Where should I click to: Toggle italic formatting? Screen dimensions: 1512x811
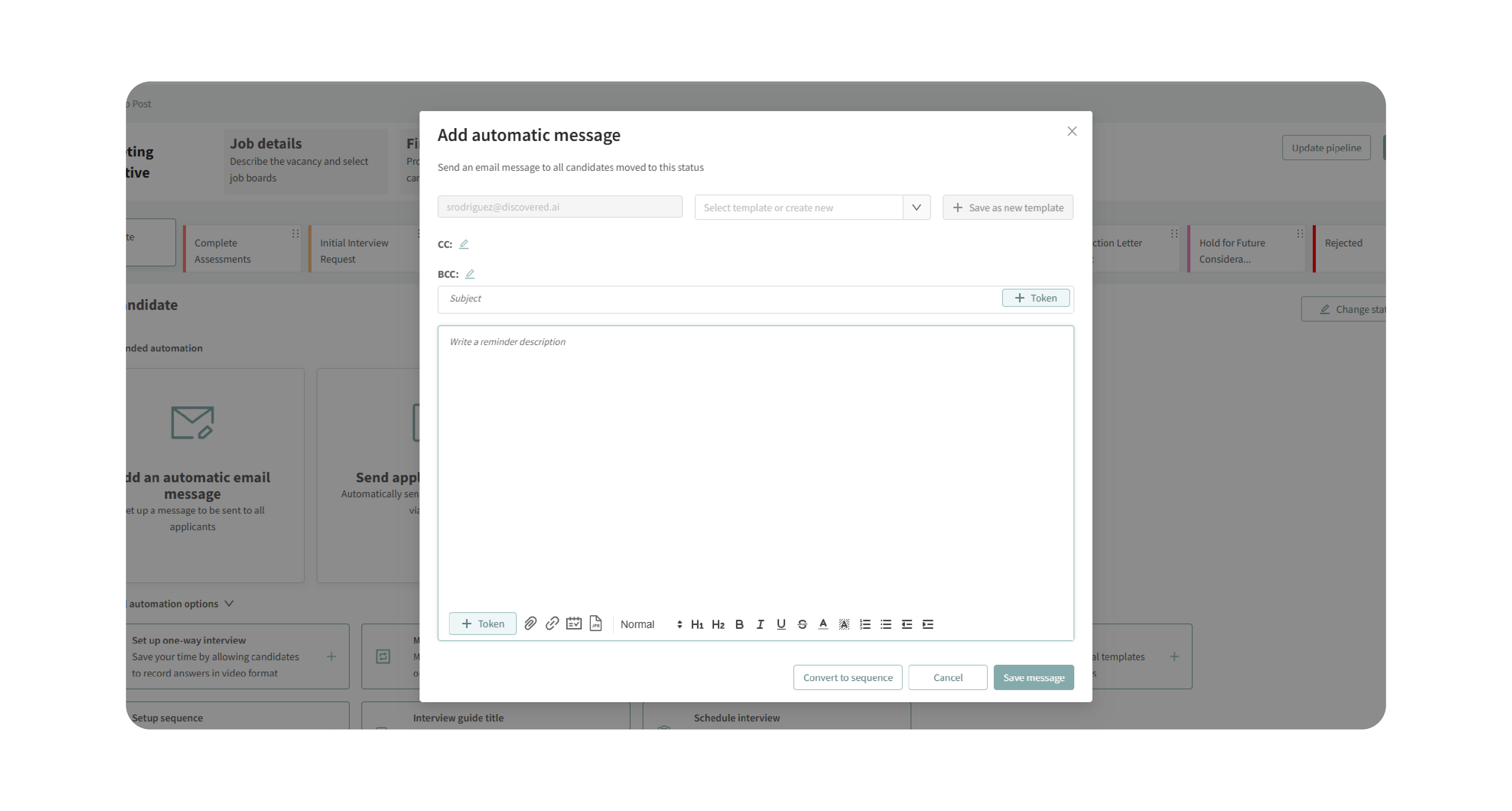(x=760, y=624)
